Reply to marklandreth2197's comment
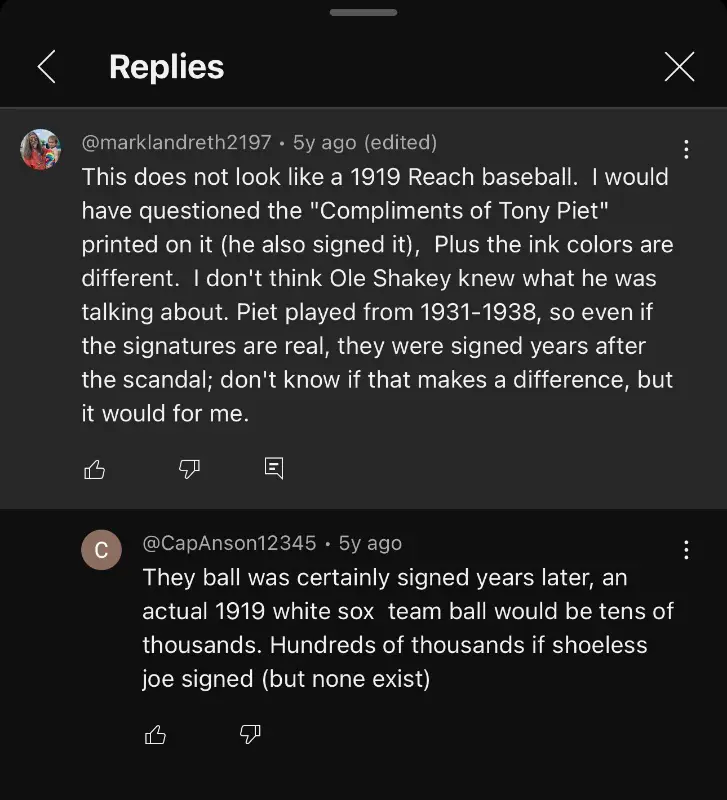Viewport: 727px width, 800px height. pyautogui.click(x=274, y=468)
